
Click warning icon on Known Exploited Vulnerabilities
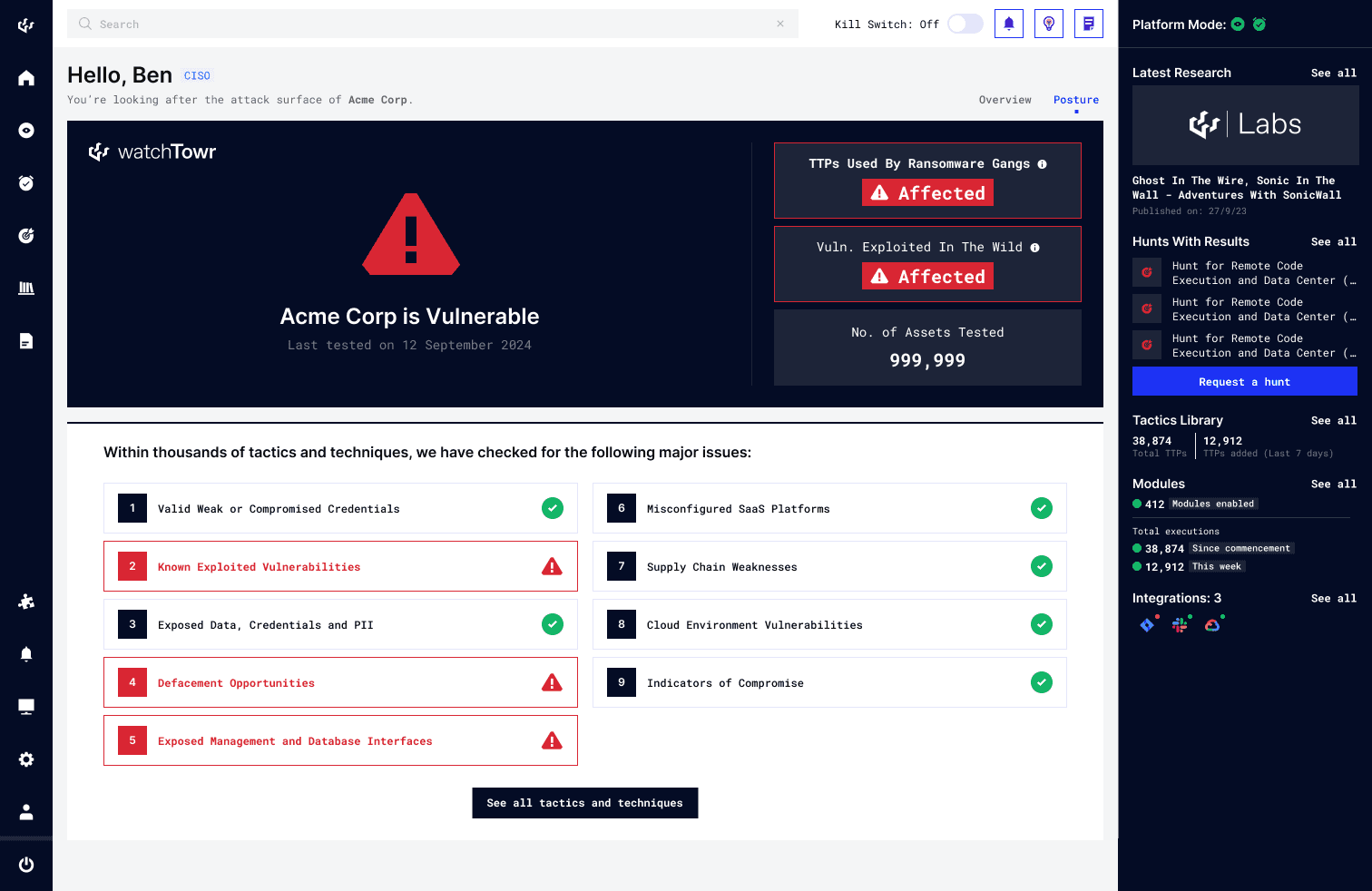point(552,566)
